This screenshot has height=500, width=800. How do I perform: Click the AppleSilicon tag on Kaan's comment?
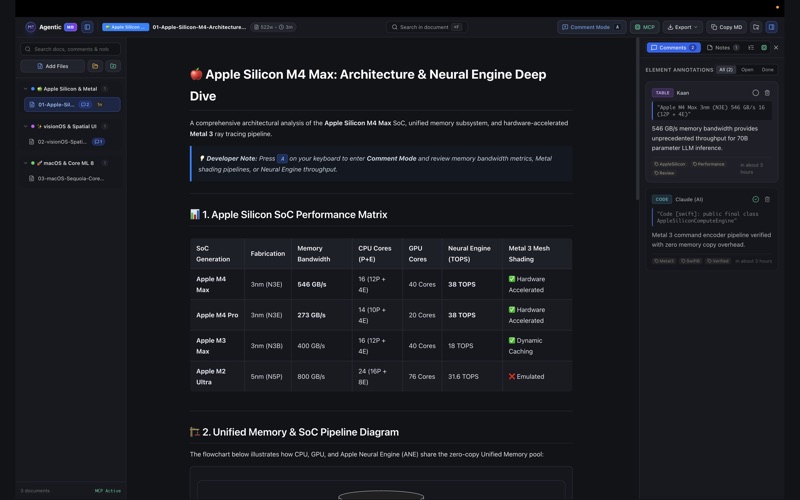670,164
